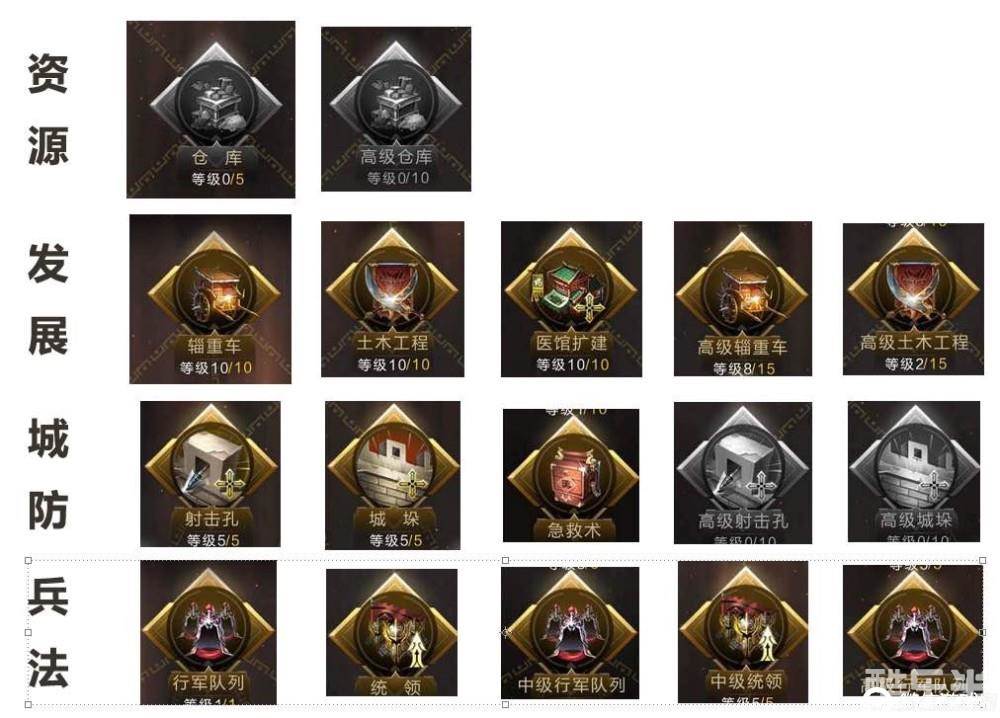Select the greyed-out 高级射击孔 skill

pos(743,473)
